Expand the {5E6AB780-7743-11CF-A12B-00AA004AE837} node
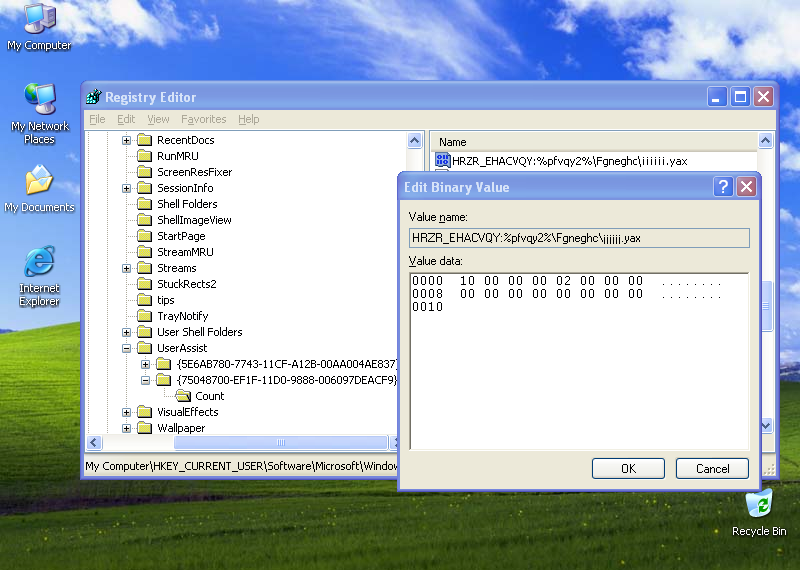This screenshot has width=800, height=570. 145,364
